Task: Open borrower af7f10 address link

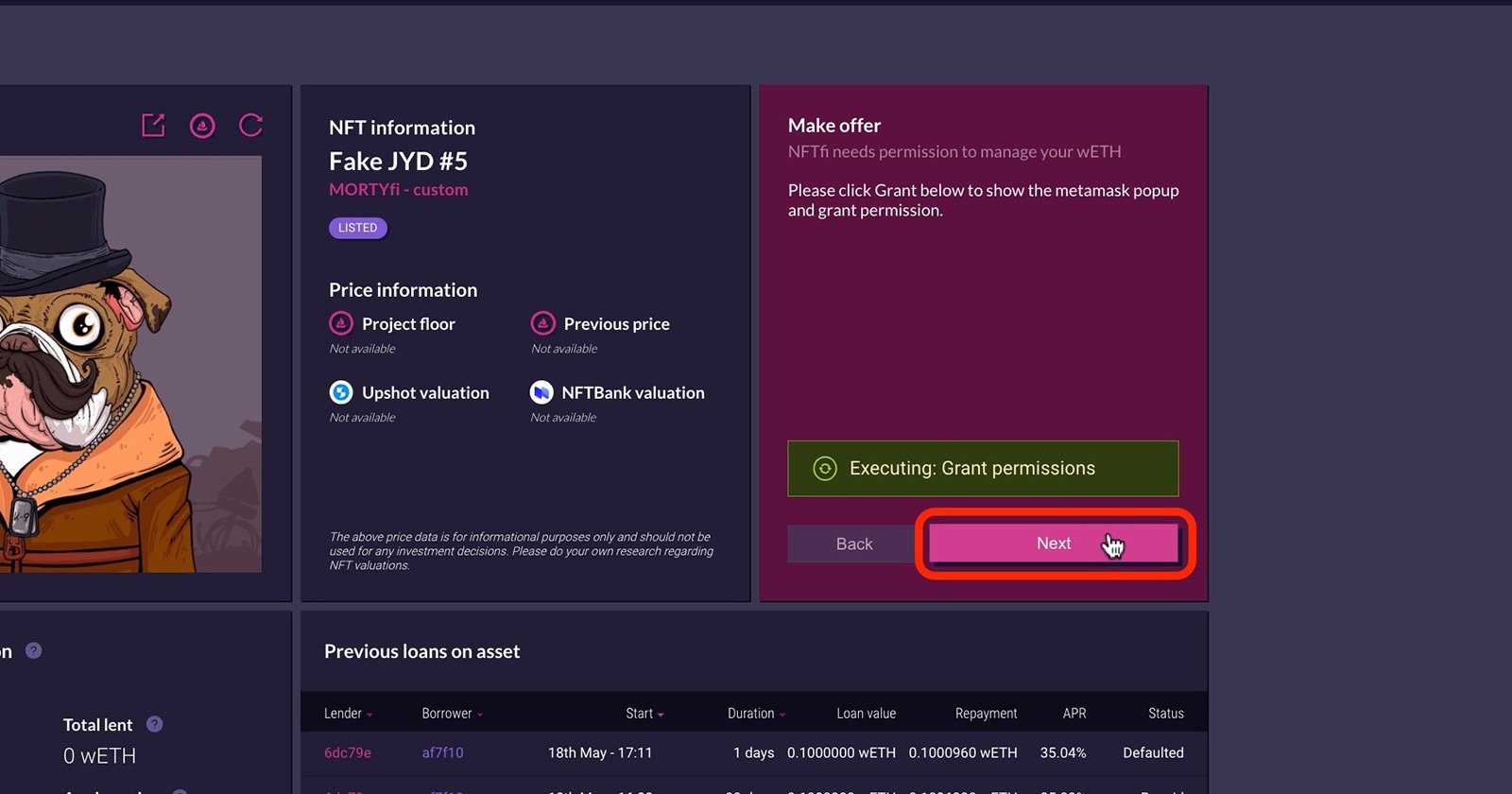Action: [x=442, y=752]
